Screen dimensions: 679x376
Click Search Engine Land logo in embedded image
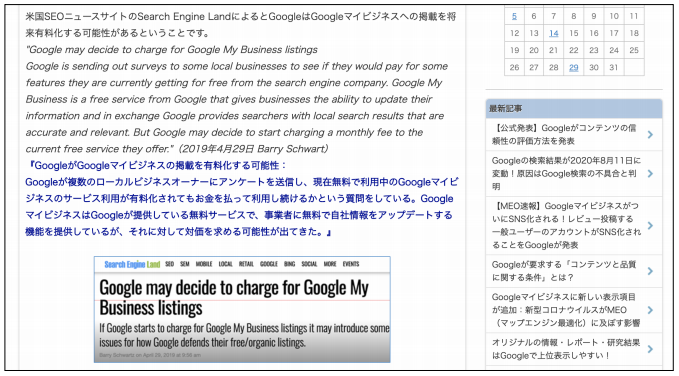132,264
